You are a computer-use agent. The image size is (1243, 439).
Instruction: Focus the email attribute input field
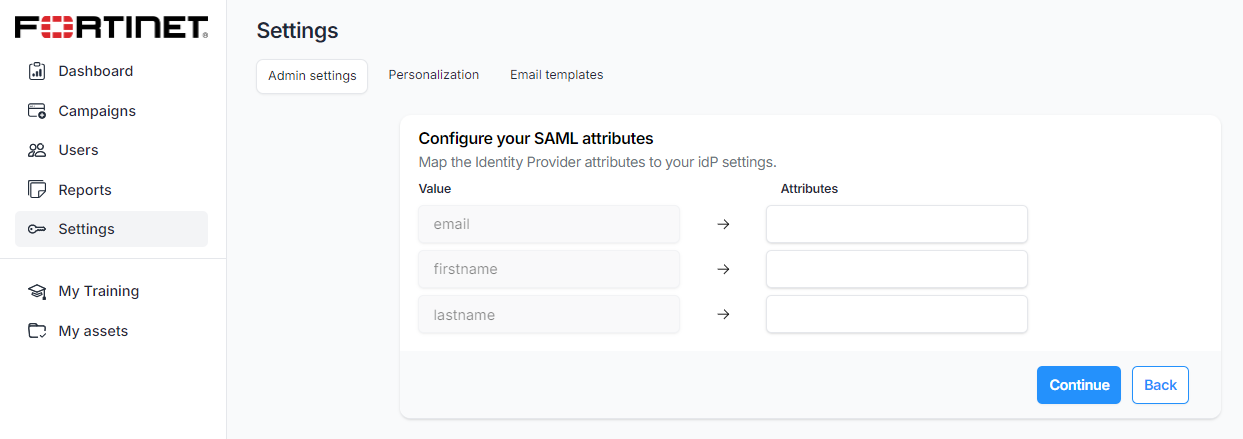click(896, 224)
